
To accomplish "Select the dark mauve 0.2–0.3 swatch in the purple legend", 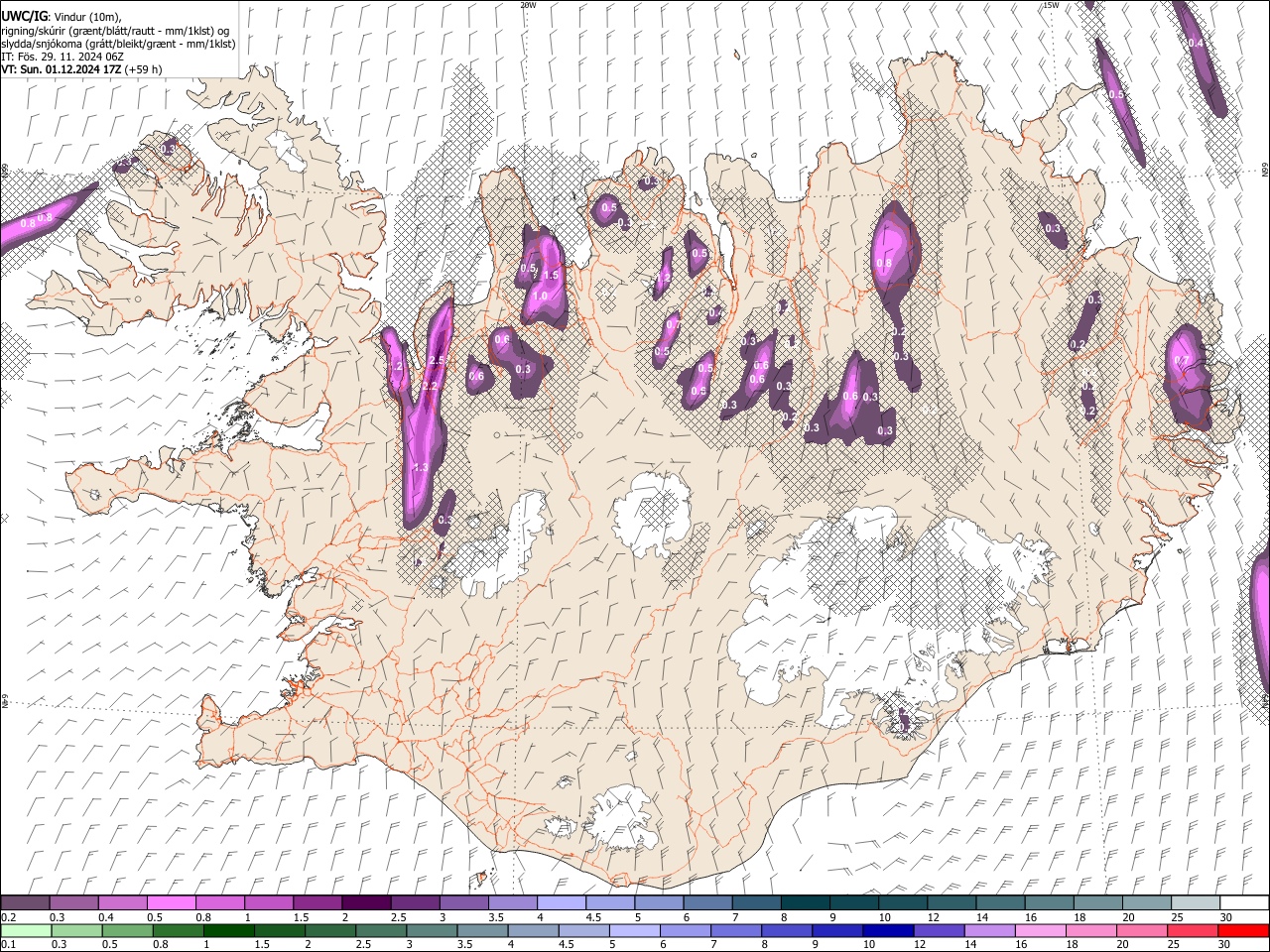I will [x=25, y=903].
